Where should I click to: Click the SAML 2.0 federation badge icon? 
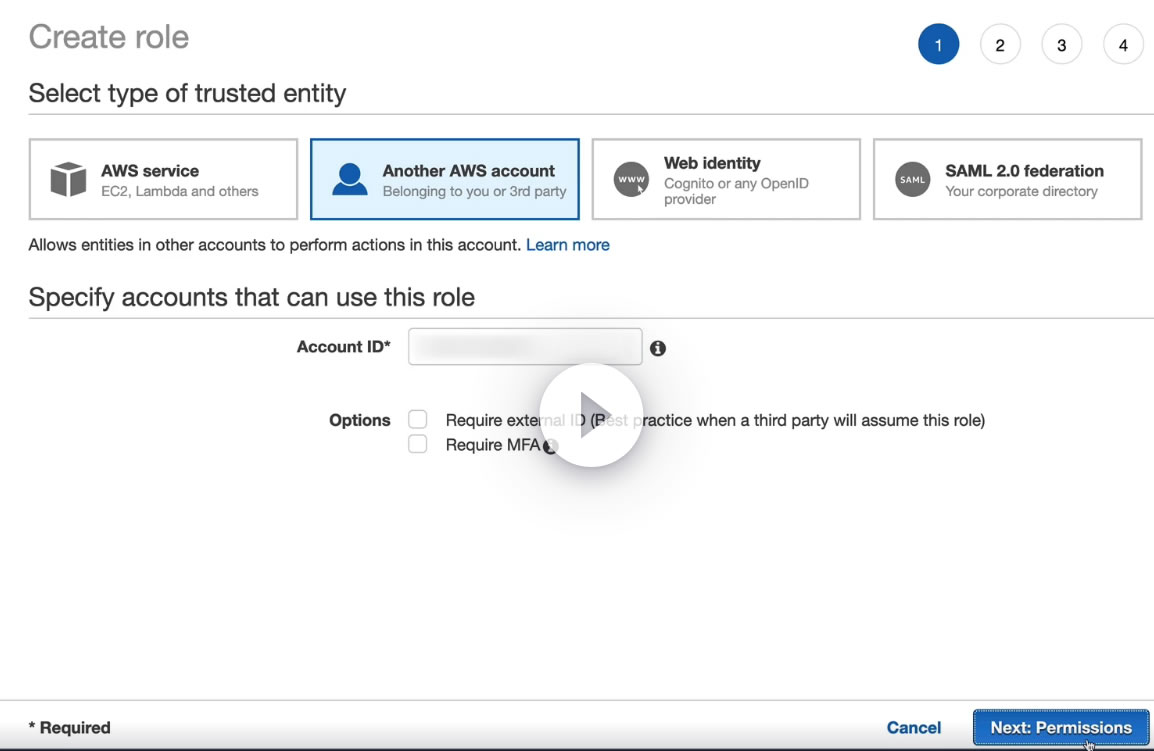coord(912,180)
